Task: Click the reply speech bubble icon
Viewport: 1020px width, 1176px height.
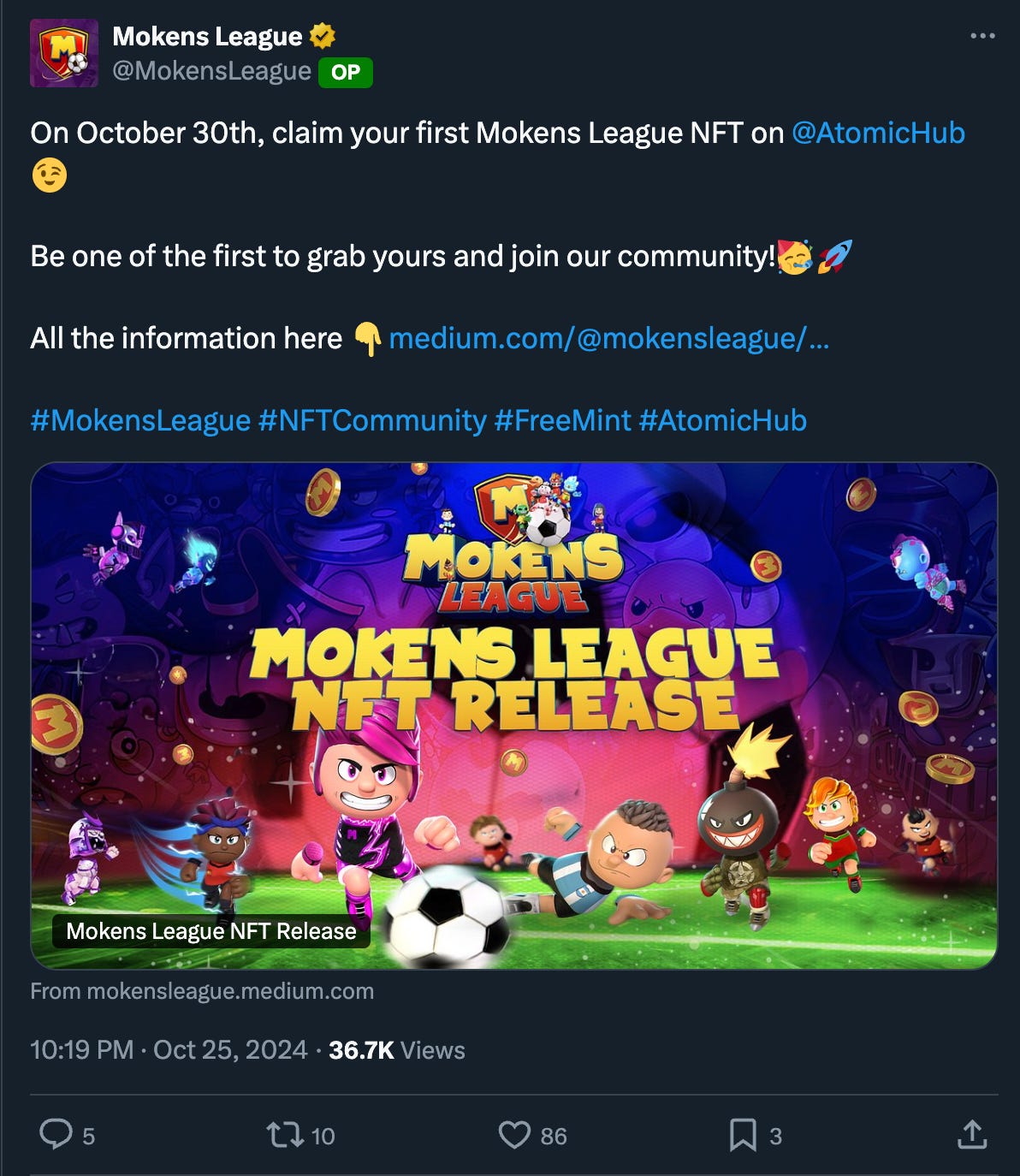Action: (56, 1135)
